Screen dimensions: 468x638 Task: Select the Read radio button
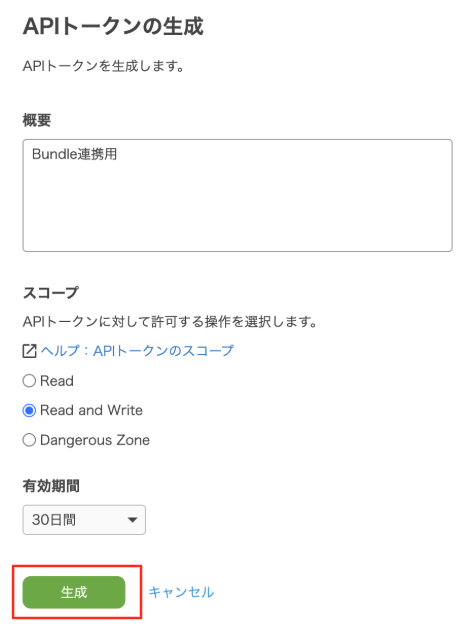coord(29,381)
